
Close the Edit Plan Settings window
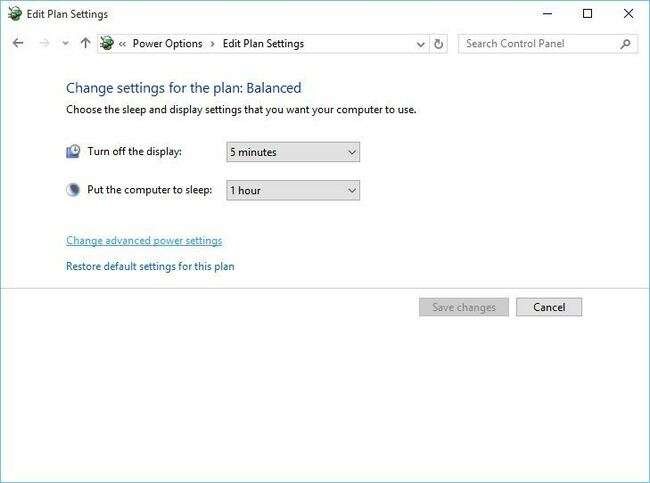(x=628, y=14)
